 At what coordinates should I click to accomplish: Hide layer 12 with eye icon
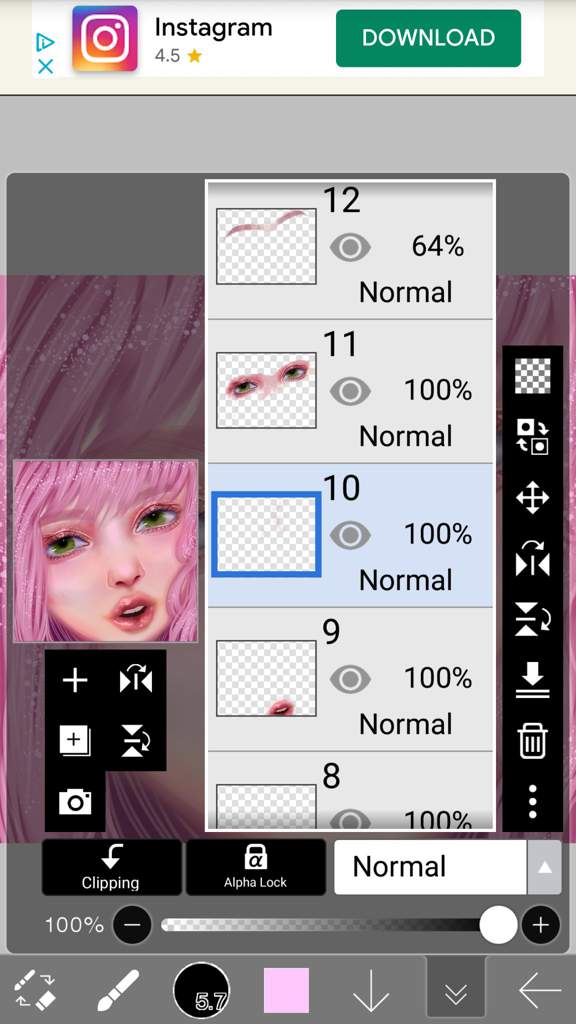pos(350,248)
